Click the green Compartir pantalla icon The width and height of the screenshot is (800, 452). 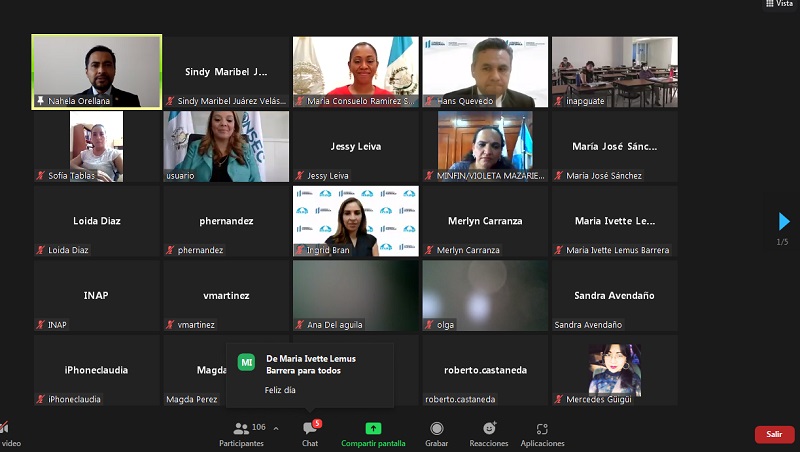click(373, 428)
